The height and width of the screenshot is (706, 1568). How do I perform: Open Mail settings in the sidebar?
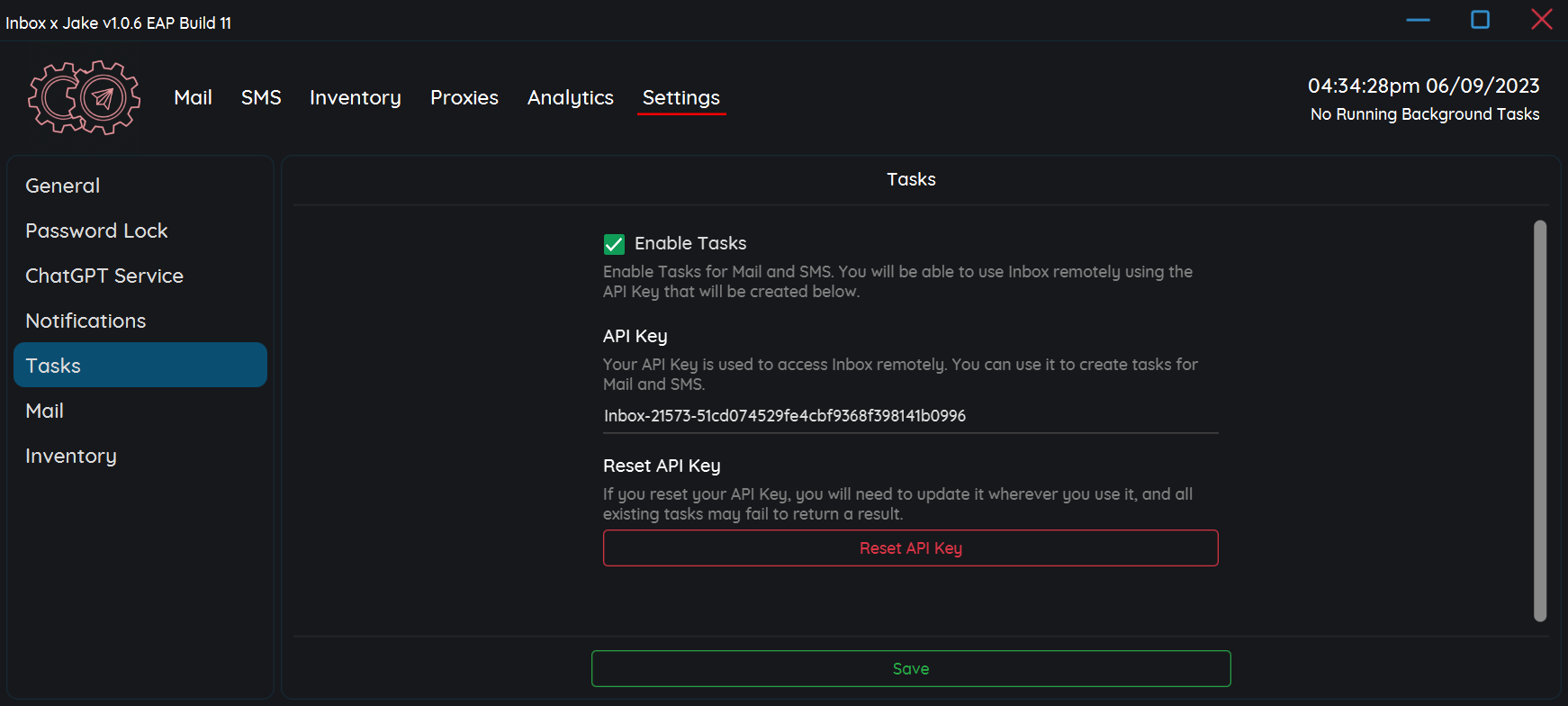tap(44, 411)
